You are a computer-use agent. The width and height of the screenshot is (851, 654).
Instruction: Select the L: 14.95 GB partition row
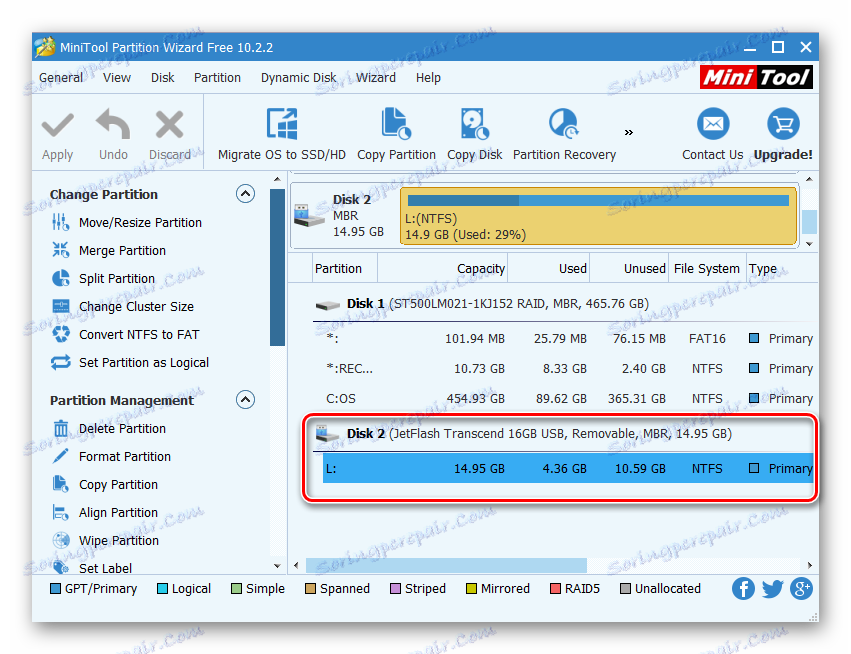[568, 468]
